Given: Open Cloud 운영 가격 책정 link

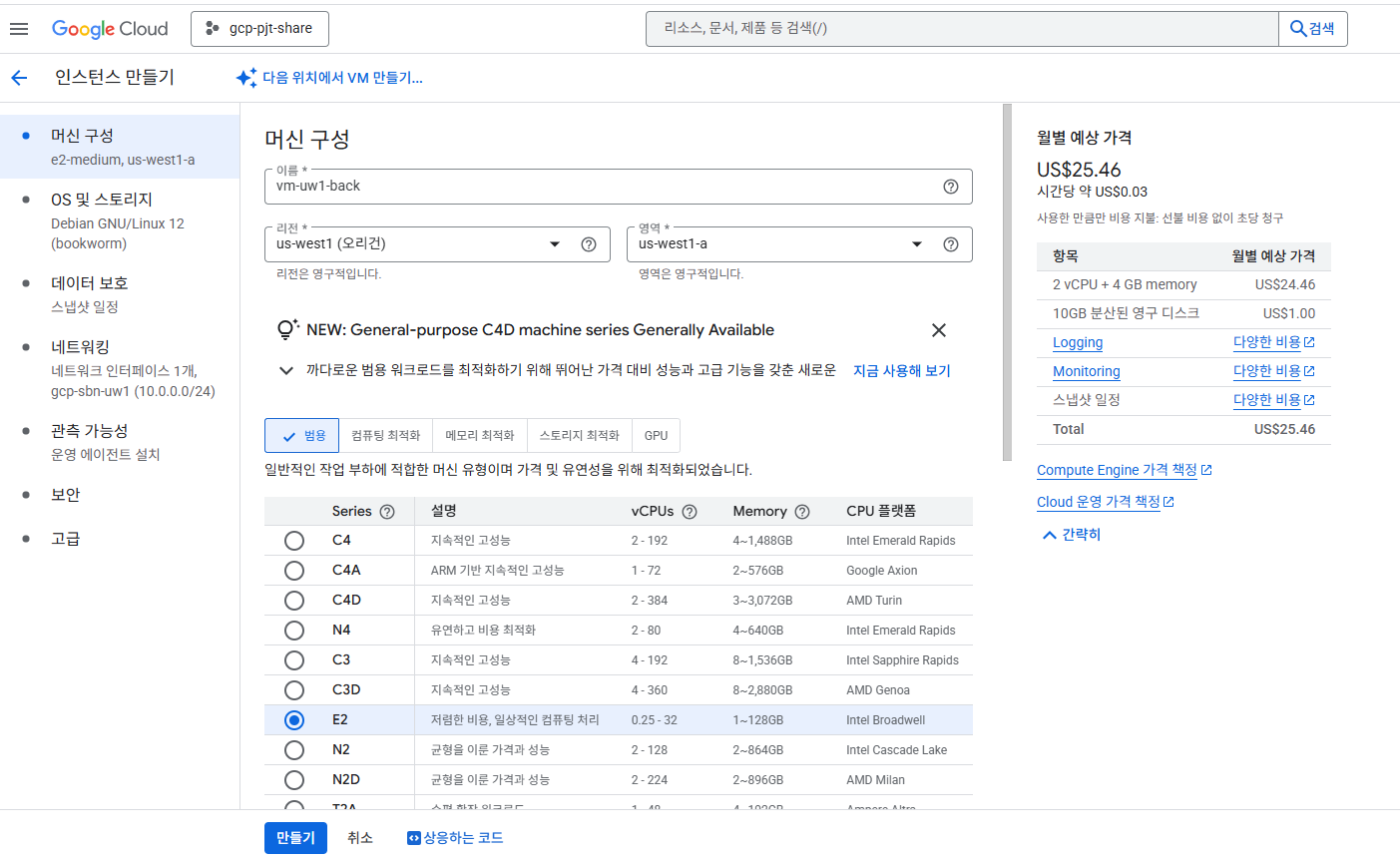Looking at the screenshot, I should click(x=1099, y=502).
